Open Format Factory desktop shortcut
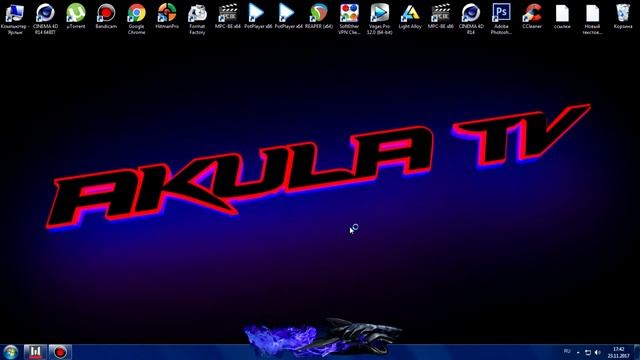The width and height of the screenshot is (640, 360). pos(197,18)
